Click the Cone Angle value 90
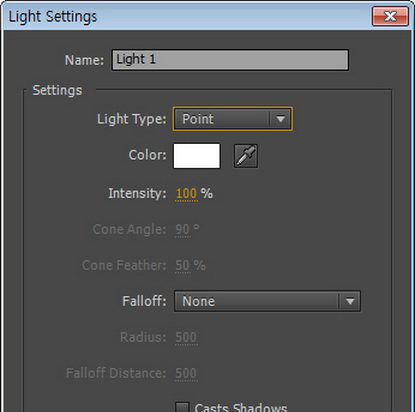The image size is (415, 412). (183, 229)
